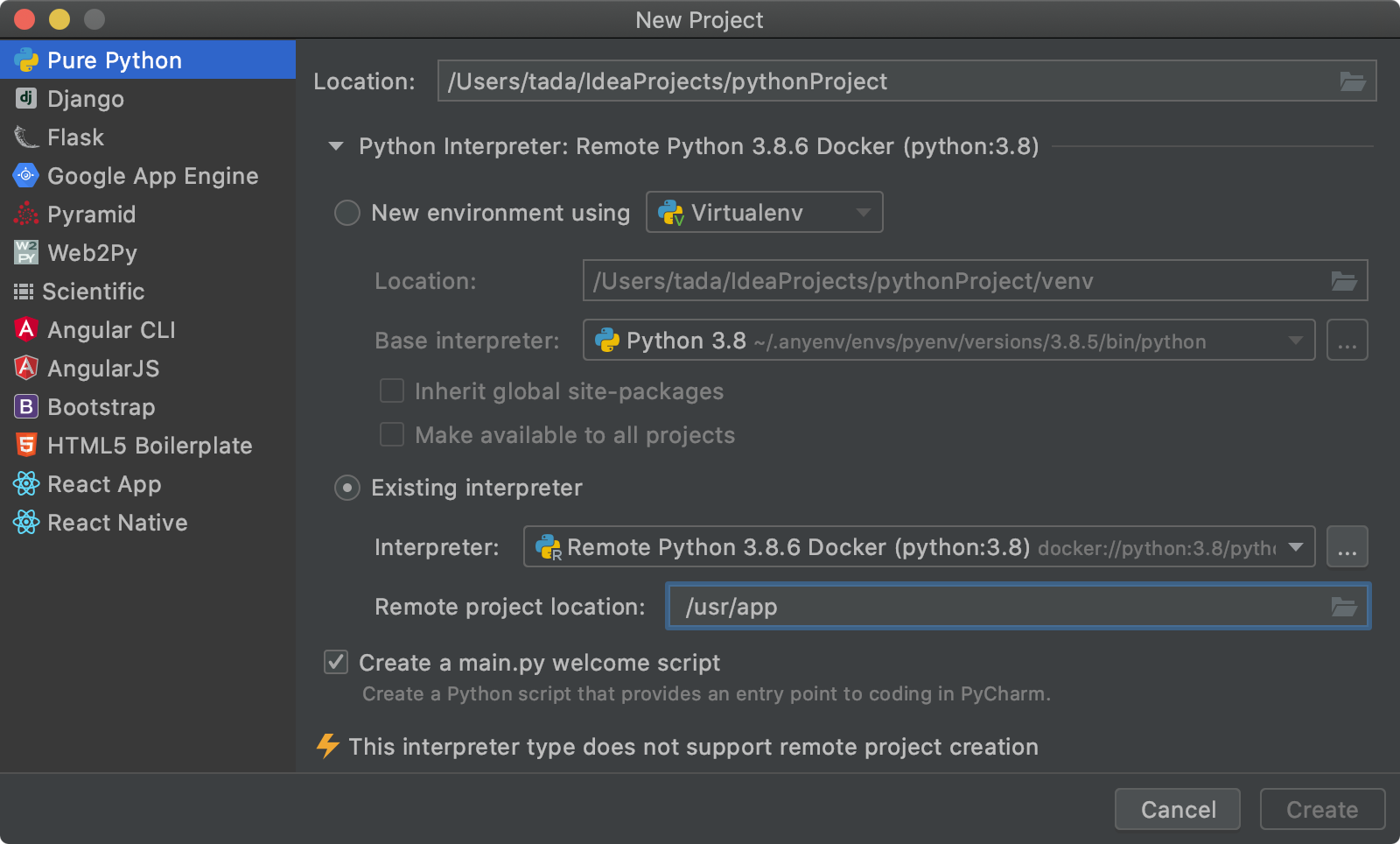Click the folder icon in project Location field
This screenshot has width=1400, height=844.
(1352, 81)
